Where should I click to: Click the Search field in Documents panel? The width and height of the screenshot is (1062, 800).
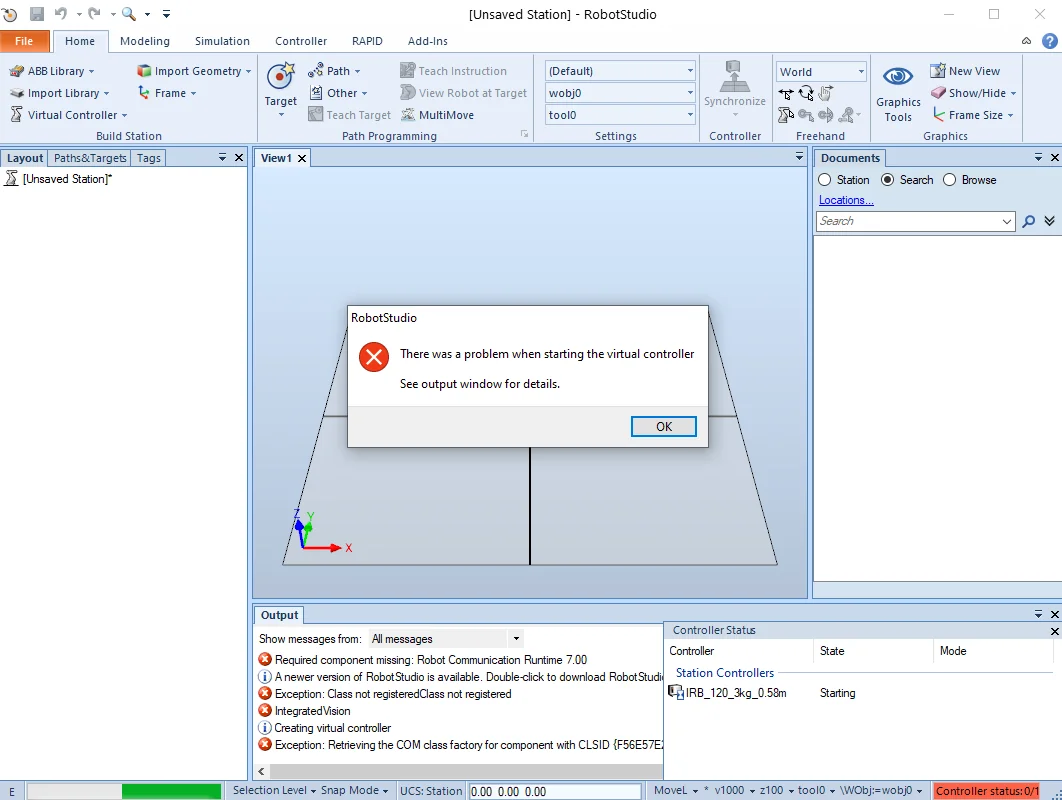point(916,221)
